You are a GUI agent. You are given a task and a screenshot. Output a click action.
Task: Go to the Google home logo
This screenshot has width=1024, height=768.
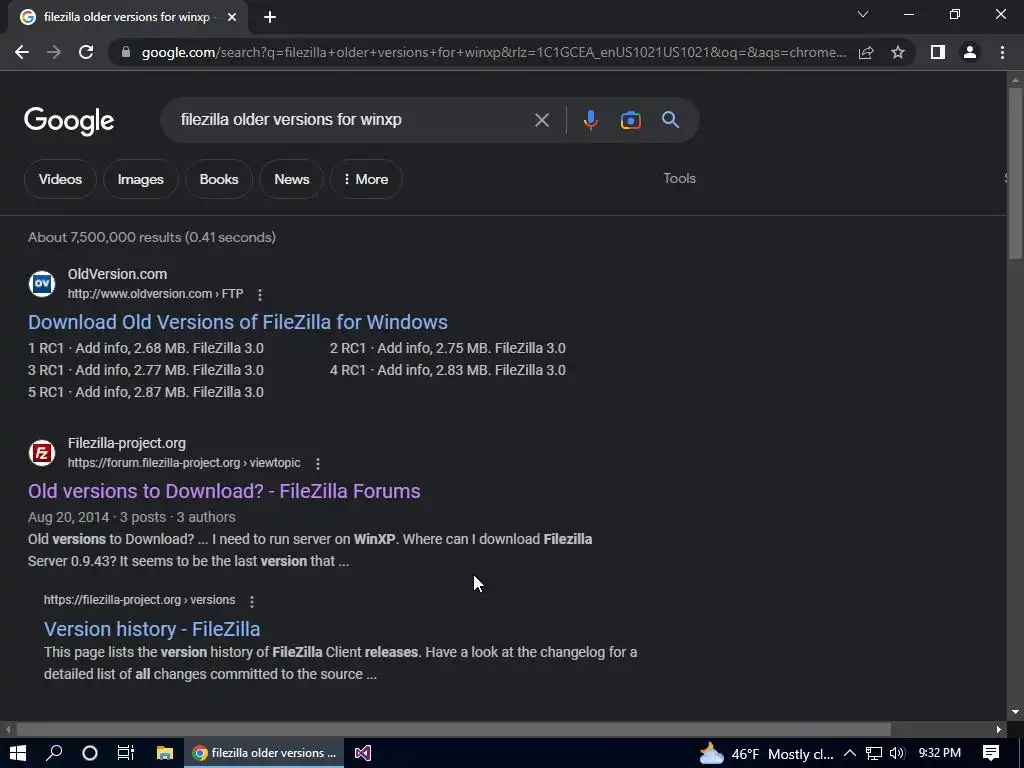69,121
